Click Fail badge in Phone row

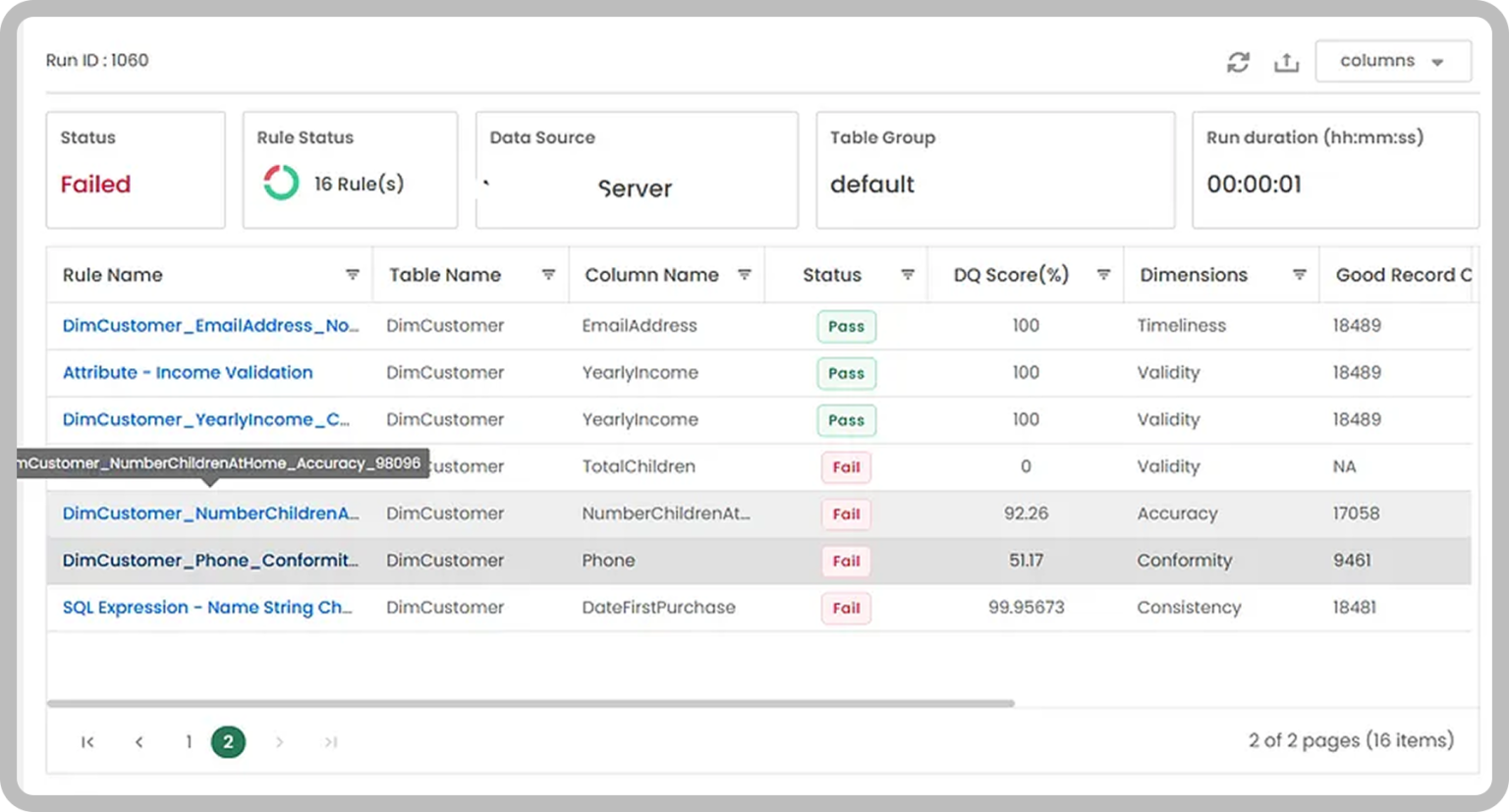pyautogui.click(x=846, y=562)
